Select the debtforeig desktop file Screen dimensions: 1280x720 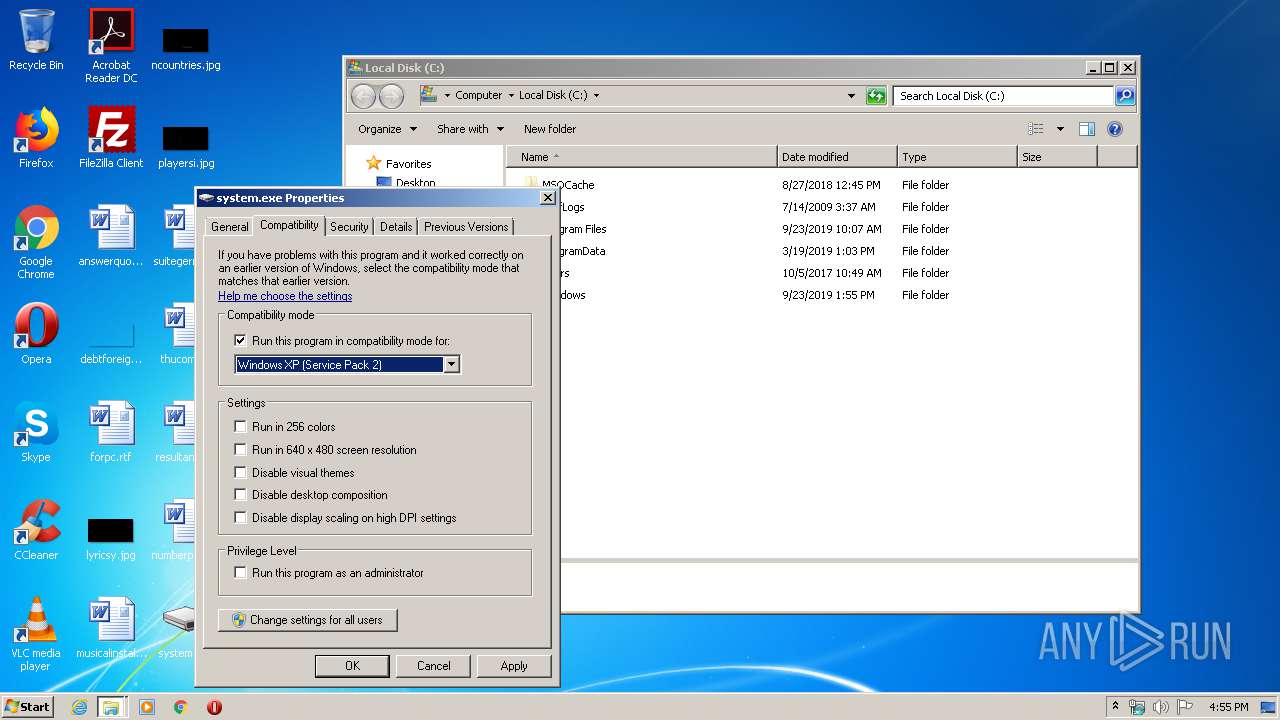pyautogui.click(x=111, y=343)
